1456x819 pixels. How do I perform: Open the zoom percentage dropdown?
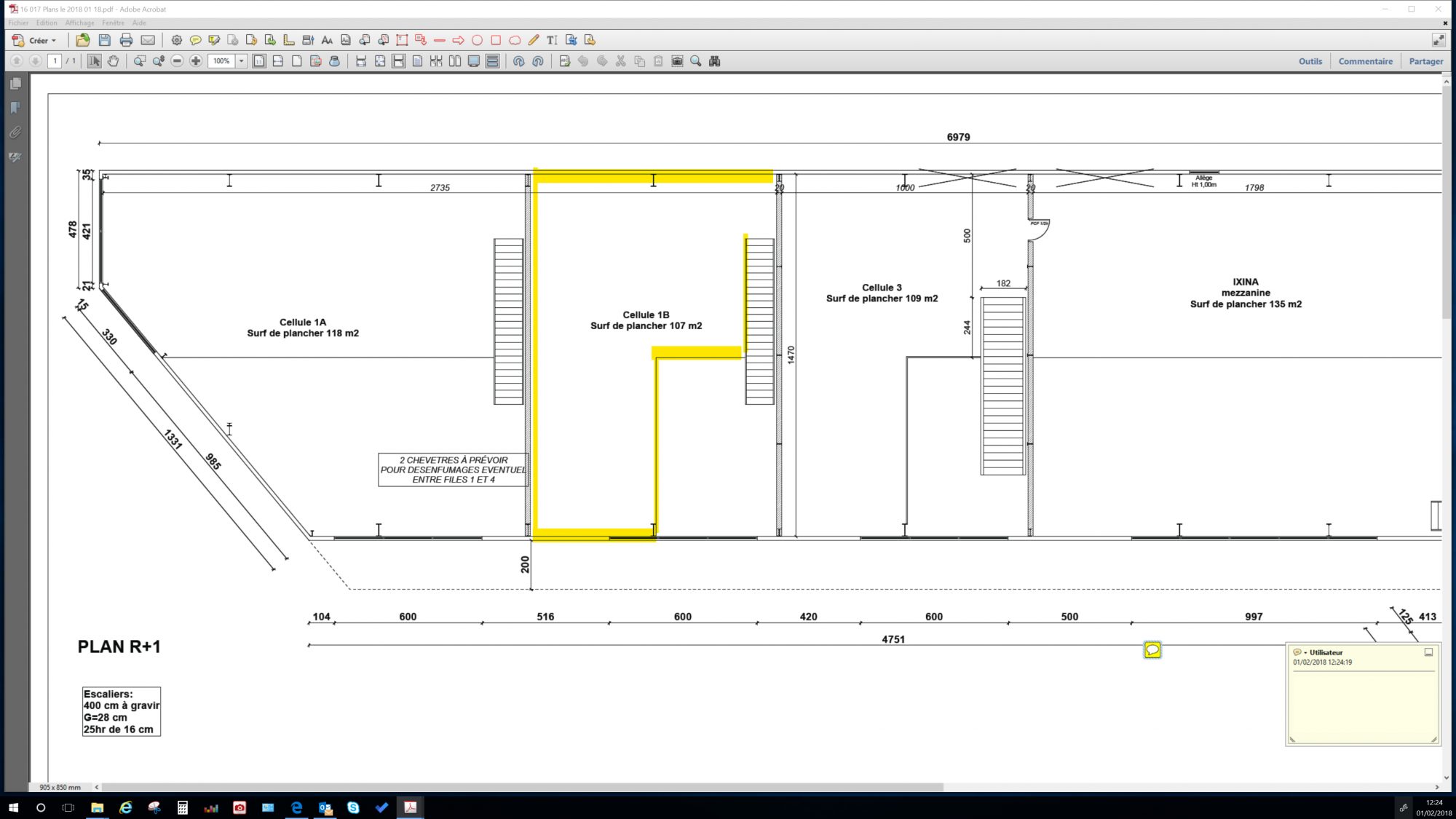click(x=241, y=61)
